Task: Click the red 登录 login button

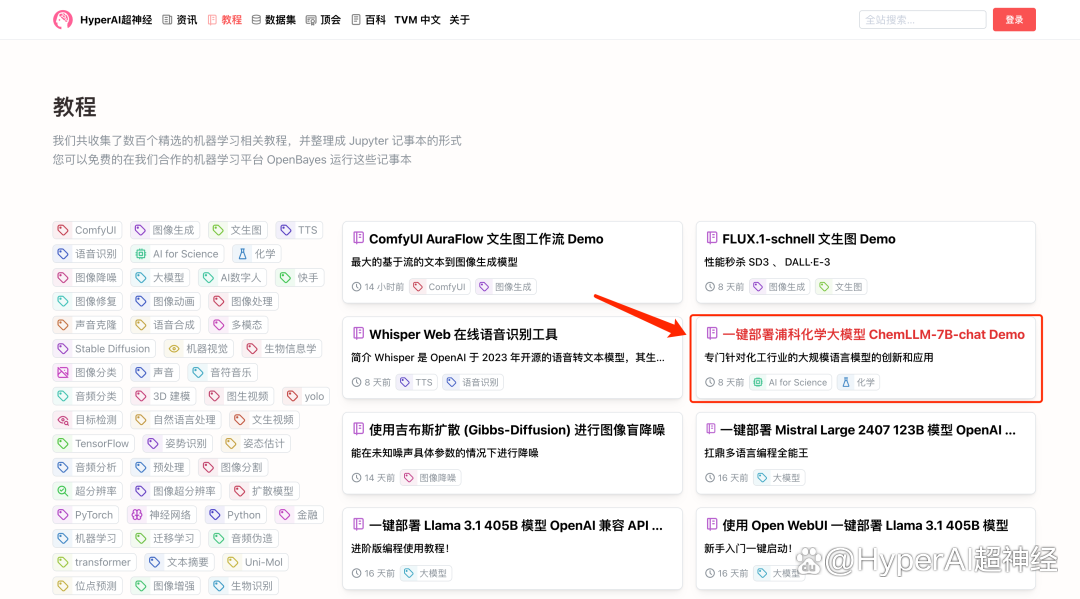Action: (x=1014, y=20)
